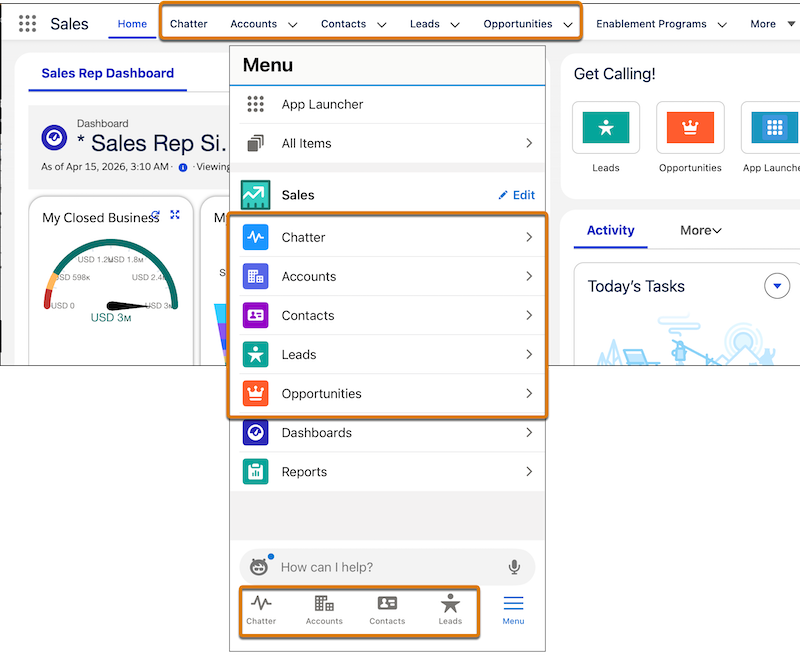Screen dimensions: 800x659
Task: Expand Reports row chevron in Menu
Action: (529, 472)
